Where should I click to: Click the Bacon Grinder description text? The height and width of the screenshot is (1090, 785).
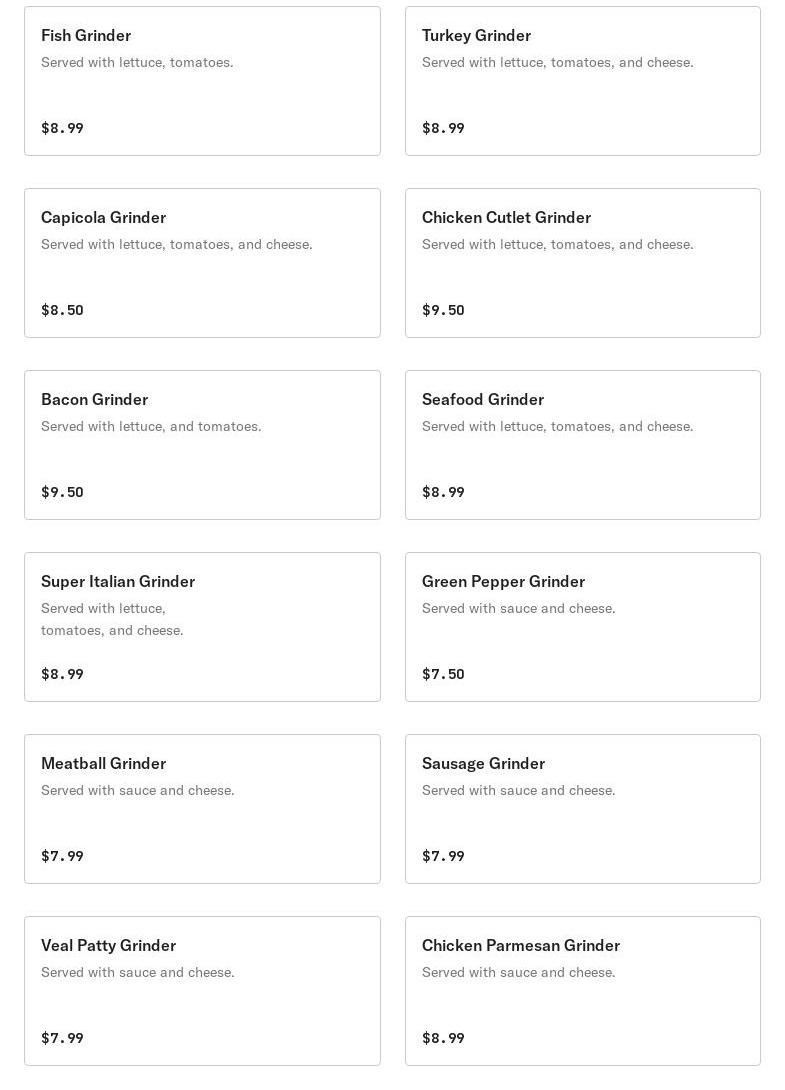[x=151, y=426]
